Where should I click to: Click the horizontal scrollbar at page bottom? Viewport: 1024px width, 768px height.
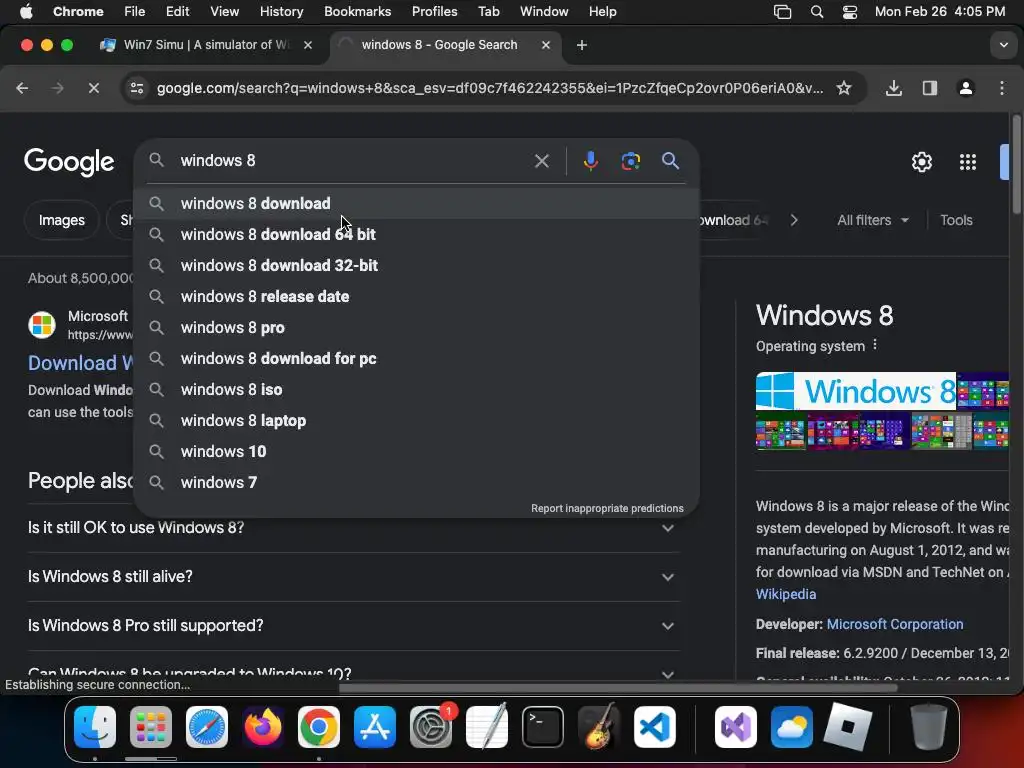tap(617, 687)
